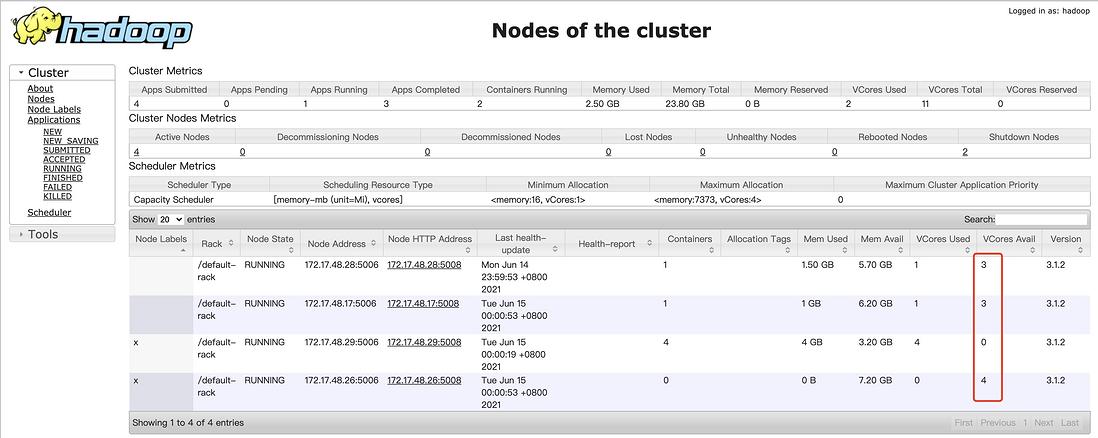Sort by Mem Used column

pos(826,242)
